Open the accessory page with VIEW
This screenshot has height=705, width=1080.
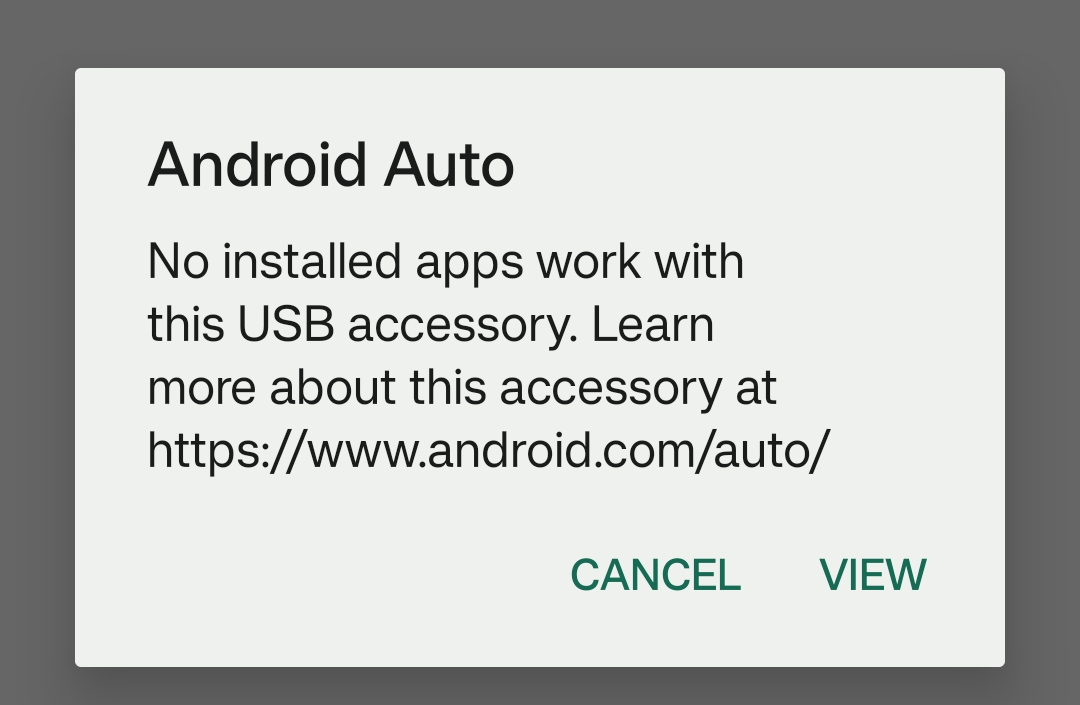873,575
